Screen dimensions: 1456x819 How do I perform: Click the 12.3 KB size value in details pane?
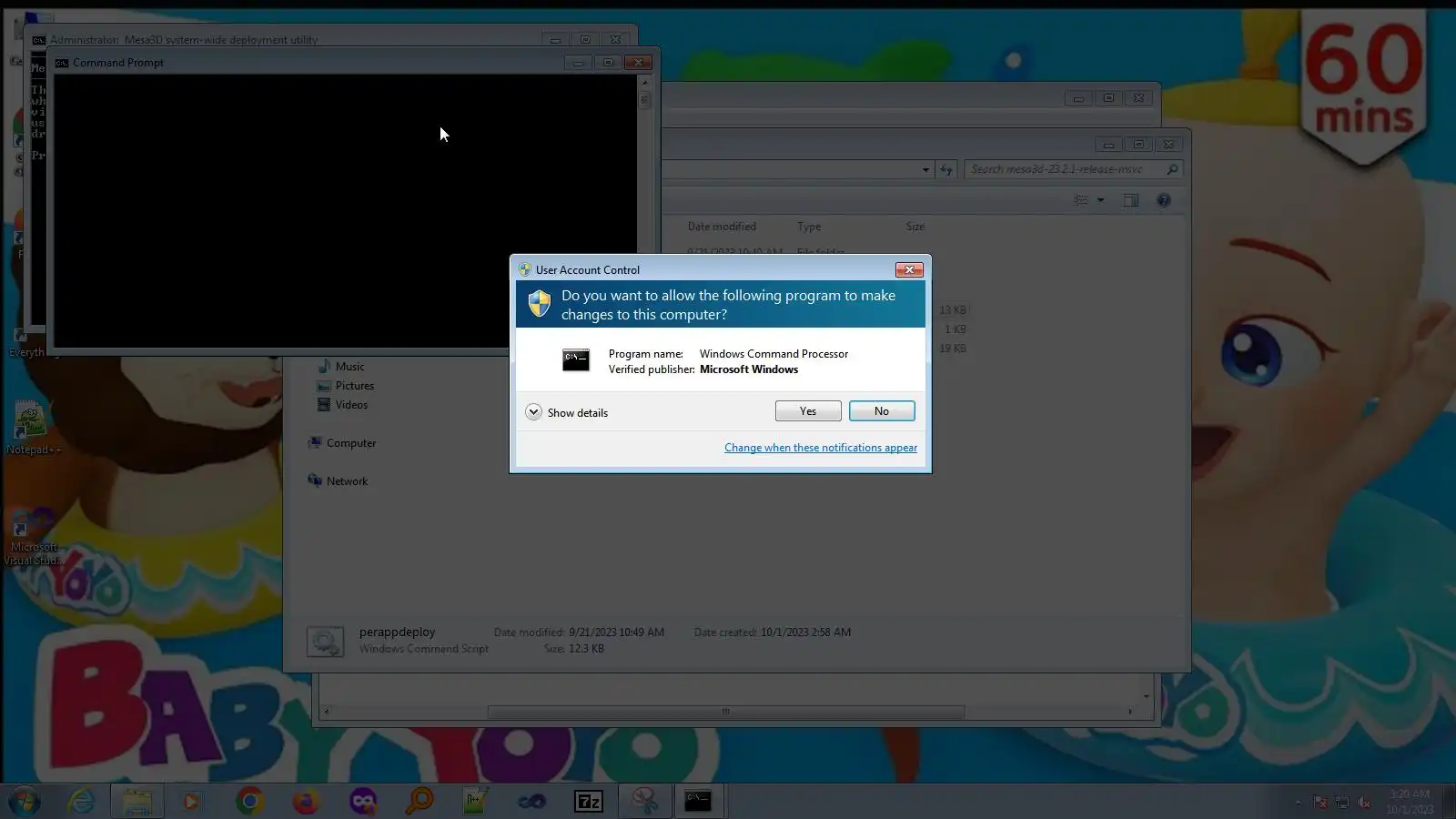[x=586, y=649]
